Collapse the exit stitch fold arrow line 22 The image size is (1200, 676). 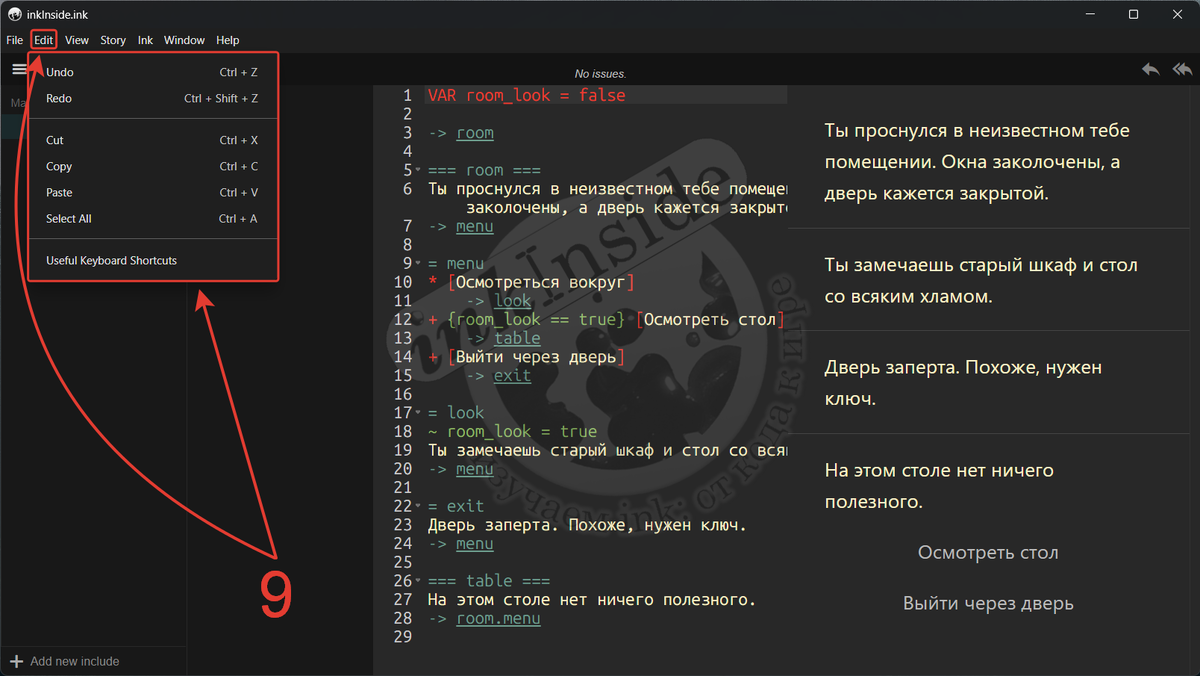420,507
